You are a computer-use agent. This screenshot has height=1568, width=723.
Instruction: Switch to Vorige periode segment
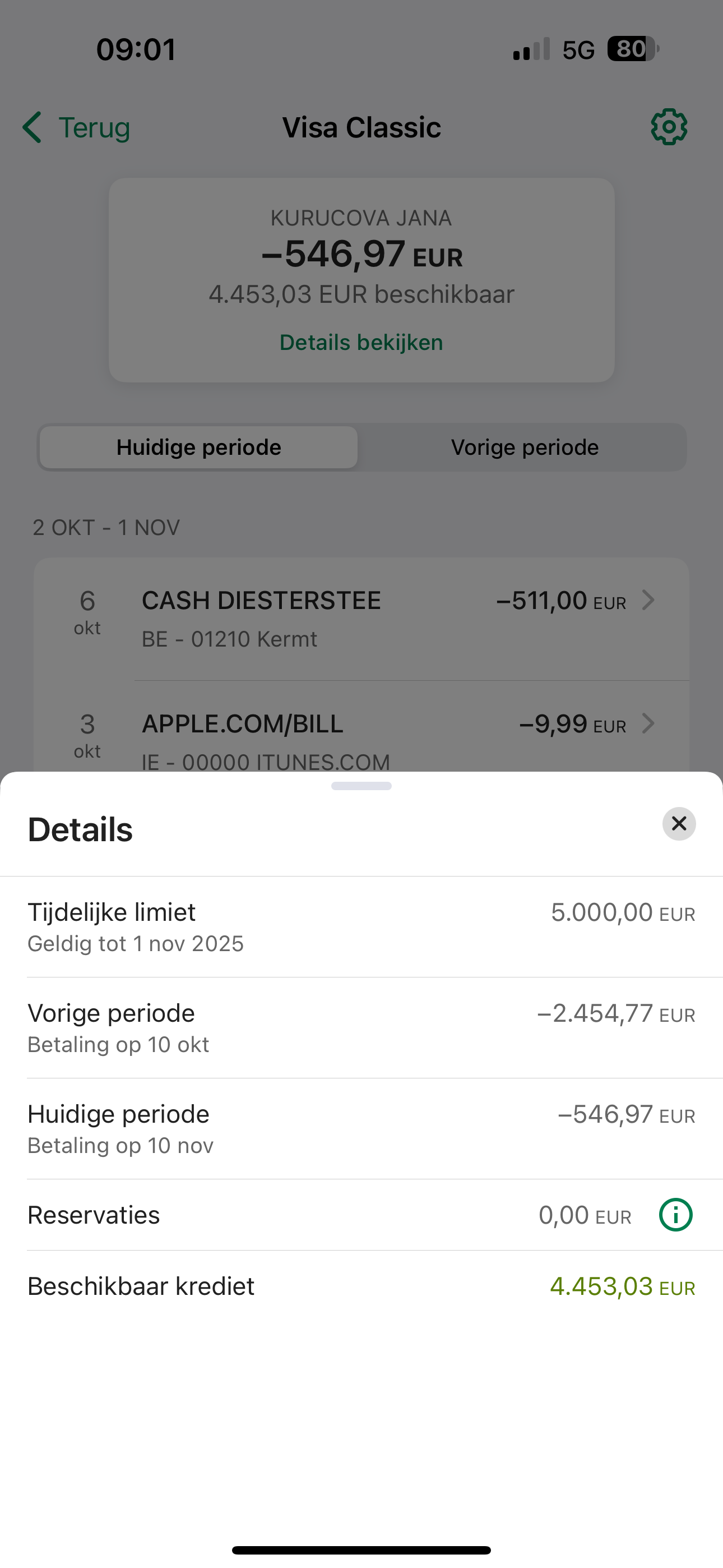point(525,448)
